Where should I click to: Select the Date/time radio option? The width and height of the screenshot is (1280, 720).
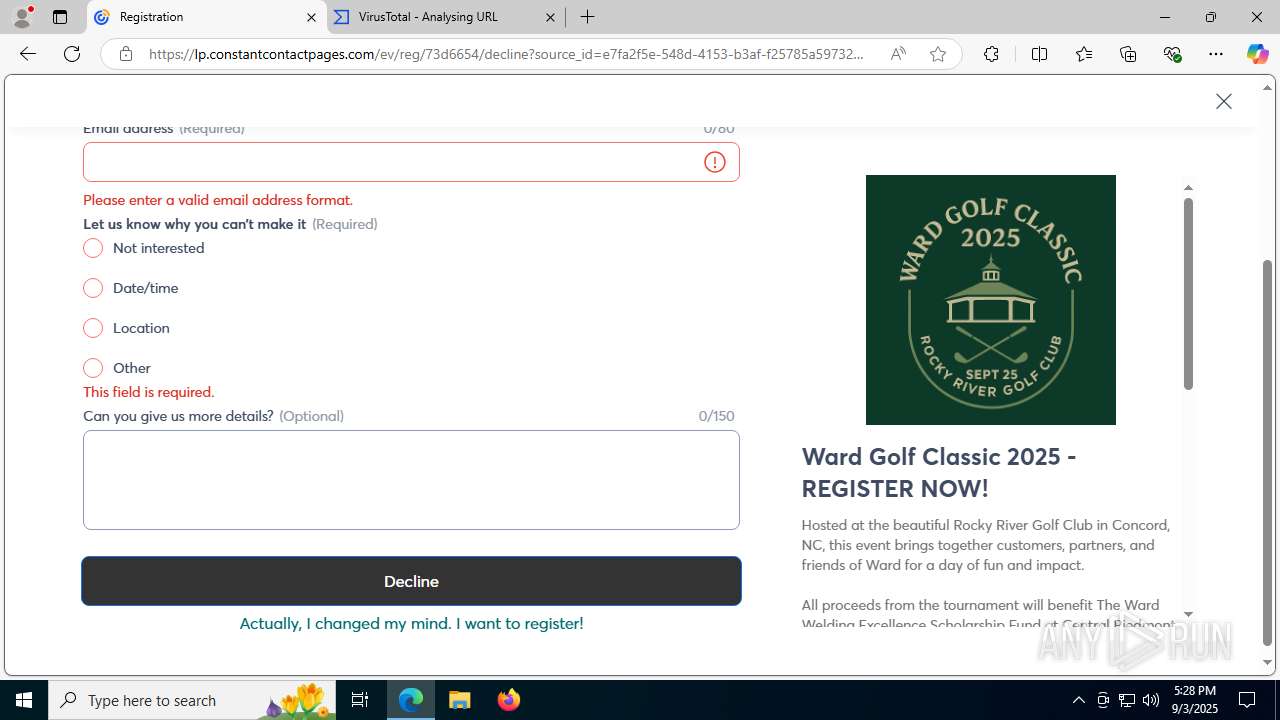coord(93,288)
